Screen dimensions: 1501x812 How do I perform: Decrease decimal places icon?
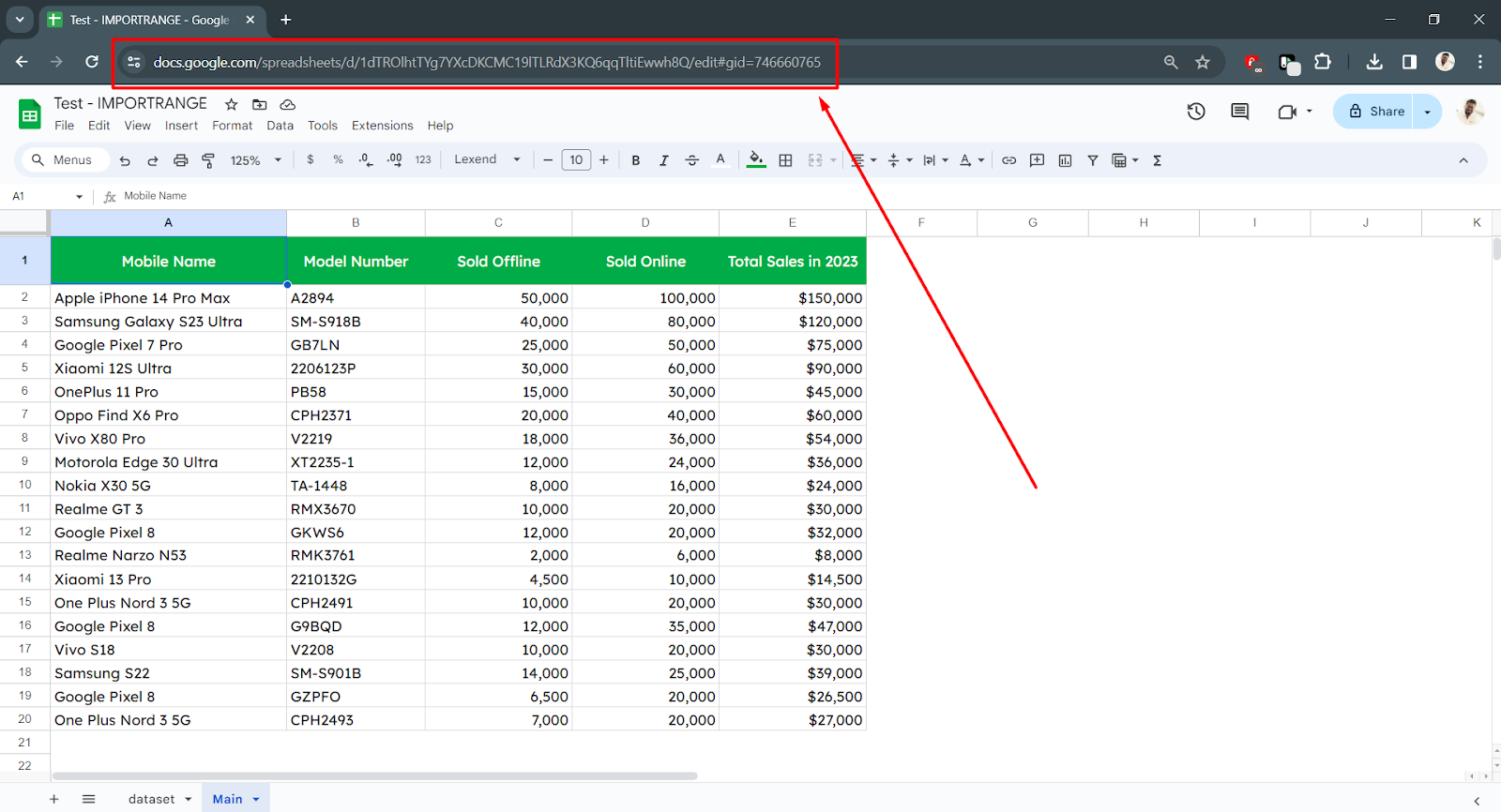pyautogui.click(x=366, y=159)
